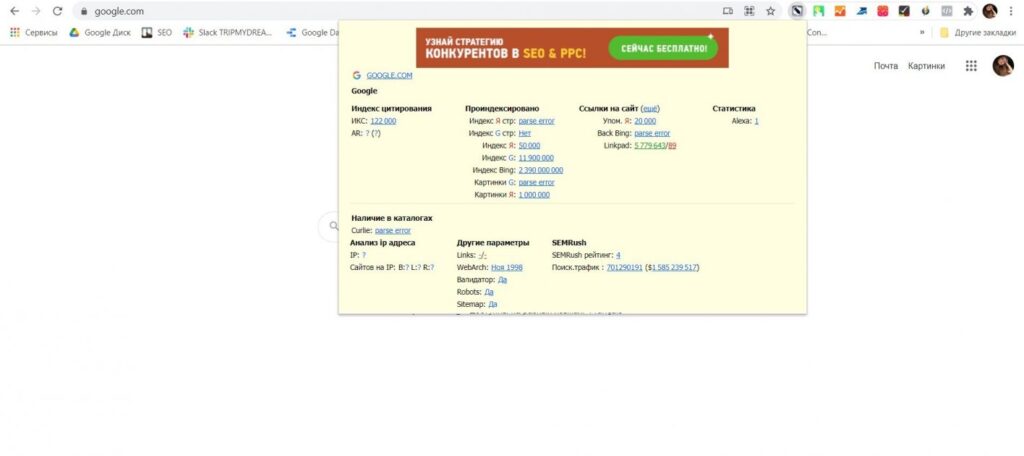Open the Google apps grid icon
Image resolution: width=1024 pixels, height=456 pixels.
point(971,65)
